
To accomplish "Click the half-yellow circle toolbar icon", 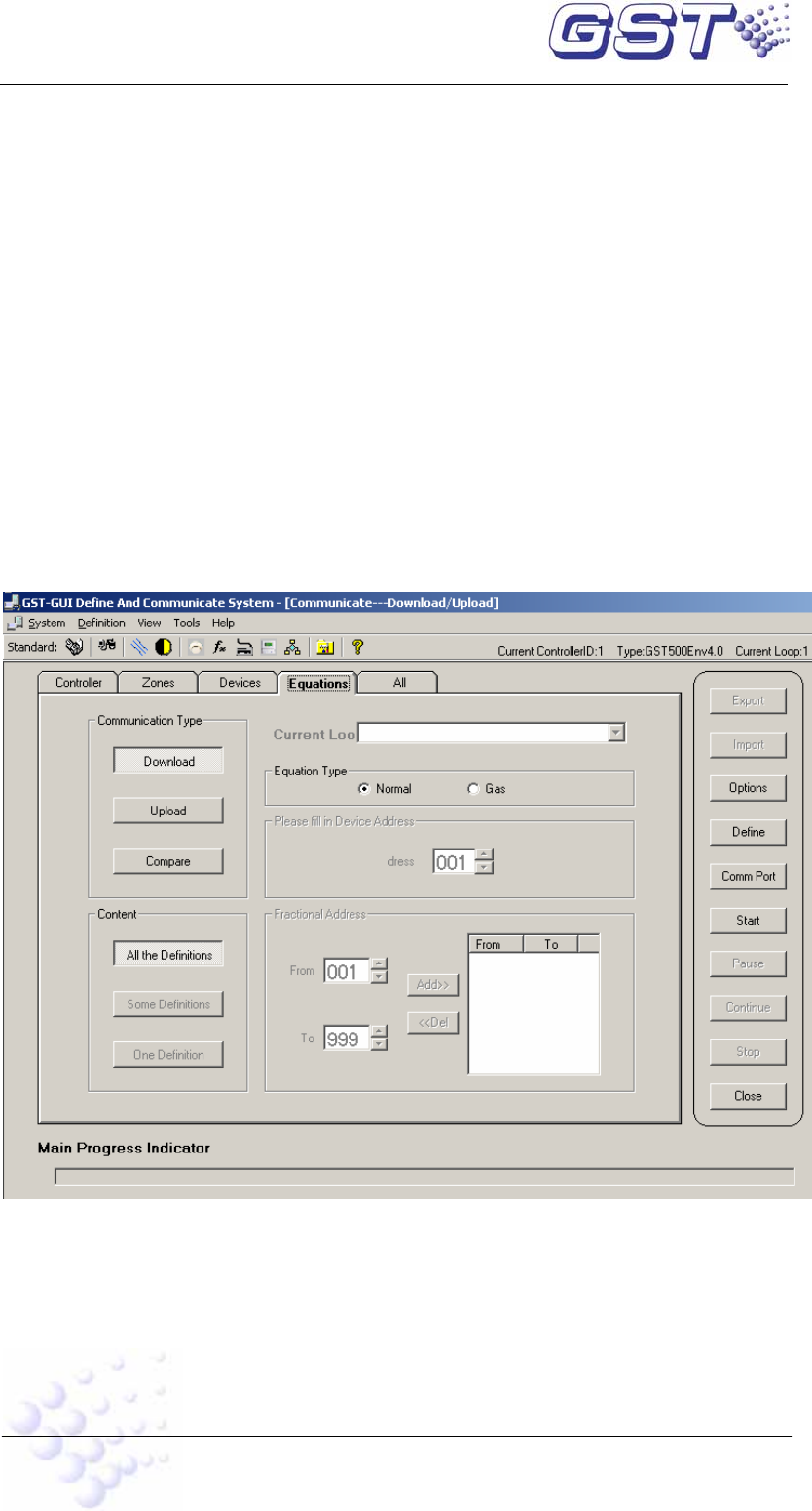I will [x=163, y=646].
